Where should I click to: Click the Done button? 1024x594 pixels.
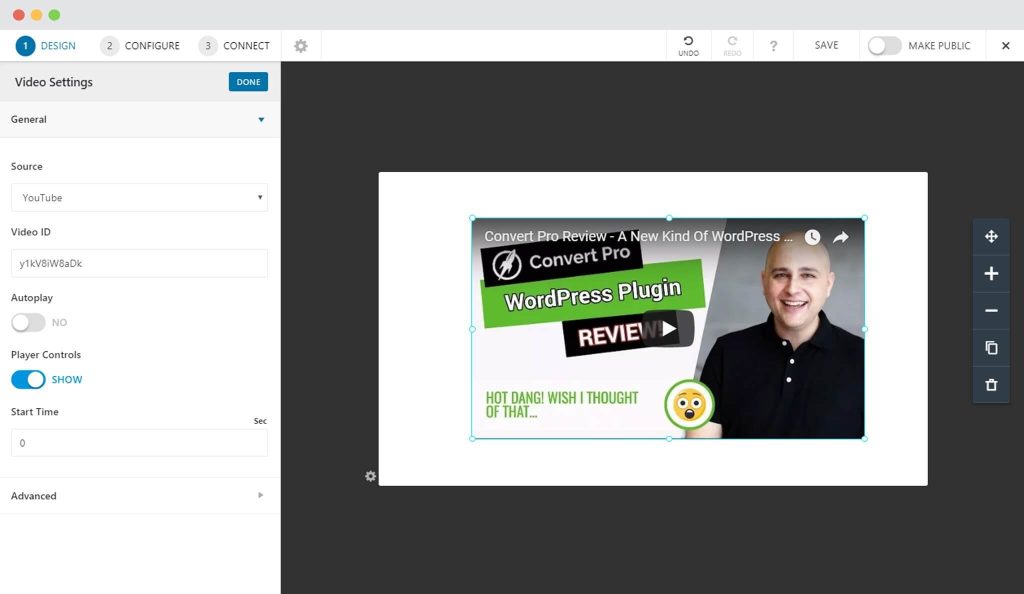point(248,82)
